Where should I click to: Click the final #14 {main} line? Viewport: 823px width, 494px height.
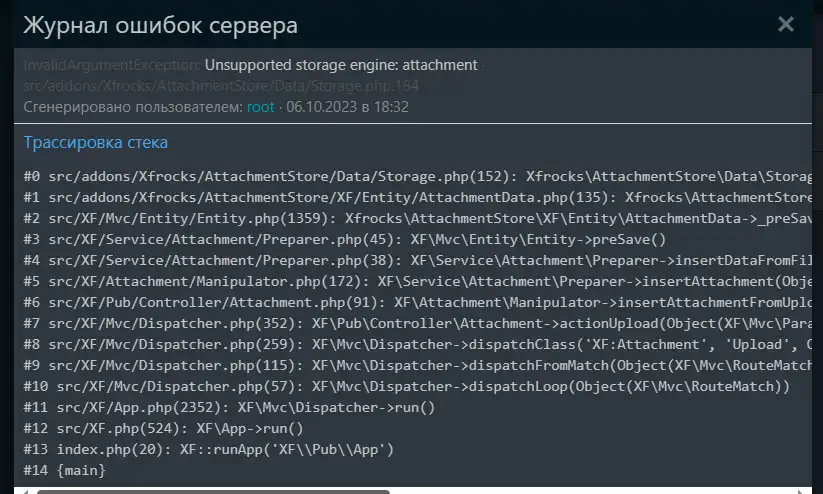click(65, 470)
